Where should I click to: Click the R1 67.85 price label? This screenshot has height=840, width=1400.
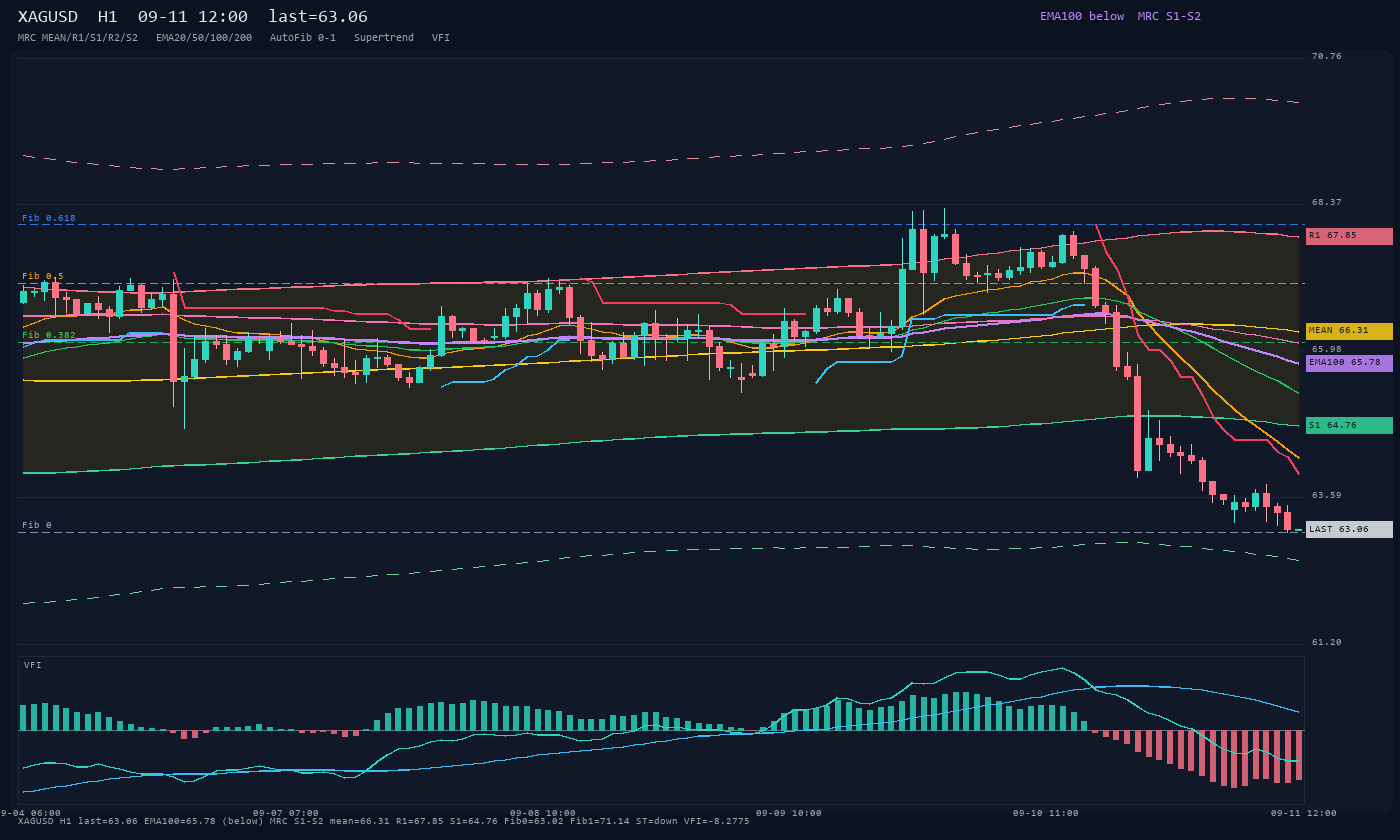(1349, 236)
